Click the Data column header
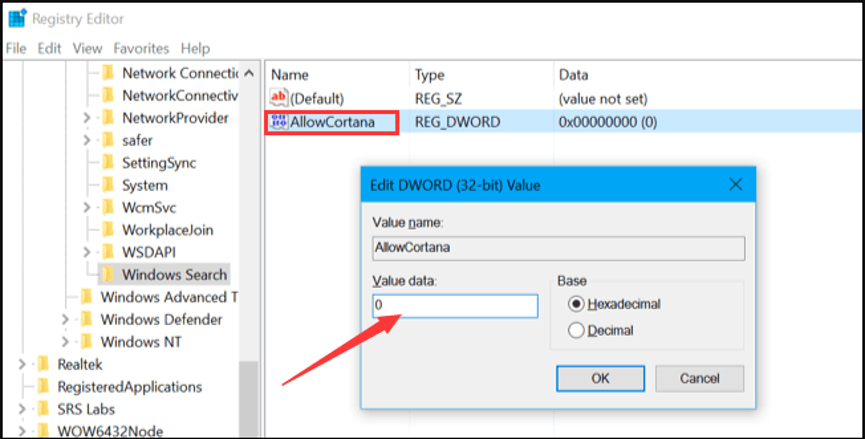865x439 pixels. pos(573,74)
